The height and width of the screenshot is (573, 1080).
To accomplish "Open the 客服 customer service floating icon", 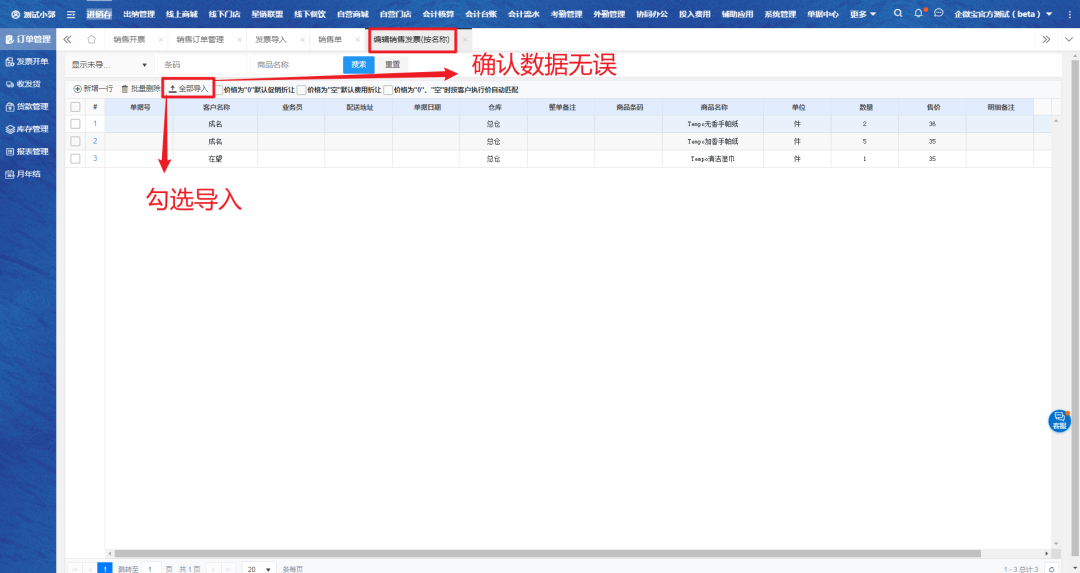I will click(x=1059, y=421).
